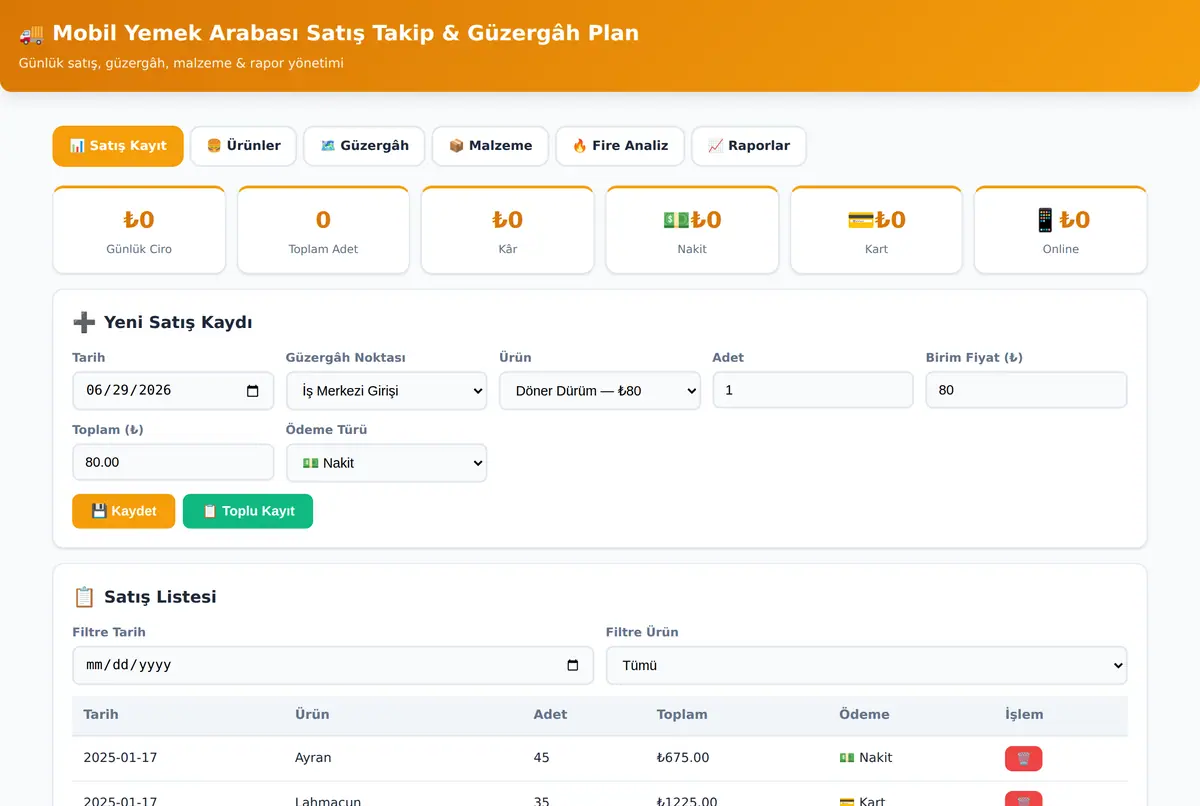Focus the Birim Fiyat input field

tap(1027, 390)
